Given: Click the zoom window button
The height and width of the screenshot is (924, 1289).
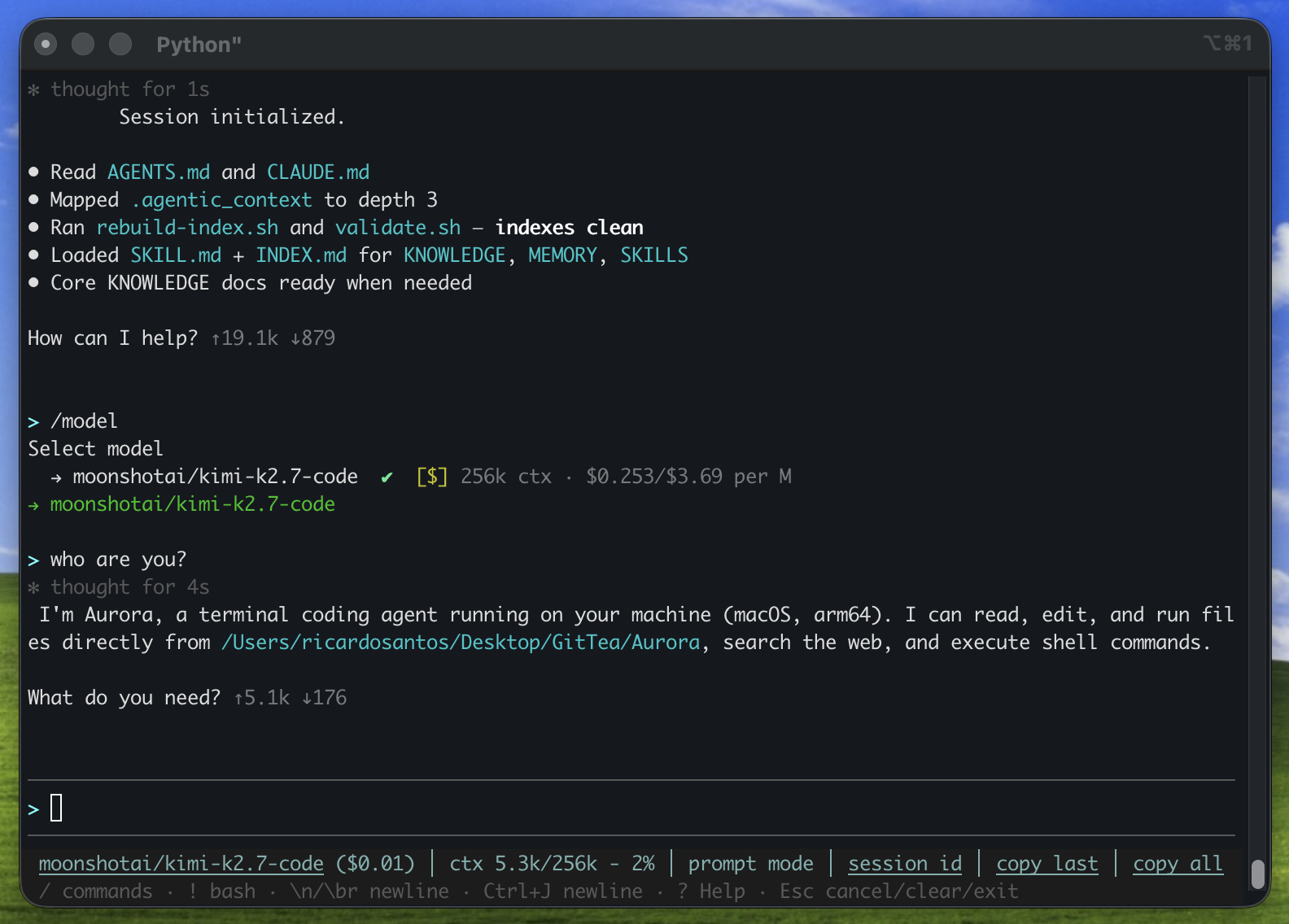Looking at the screenshot, I should (120, 44).
